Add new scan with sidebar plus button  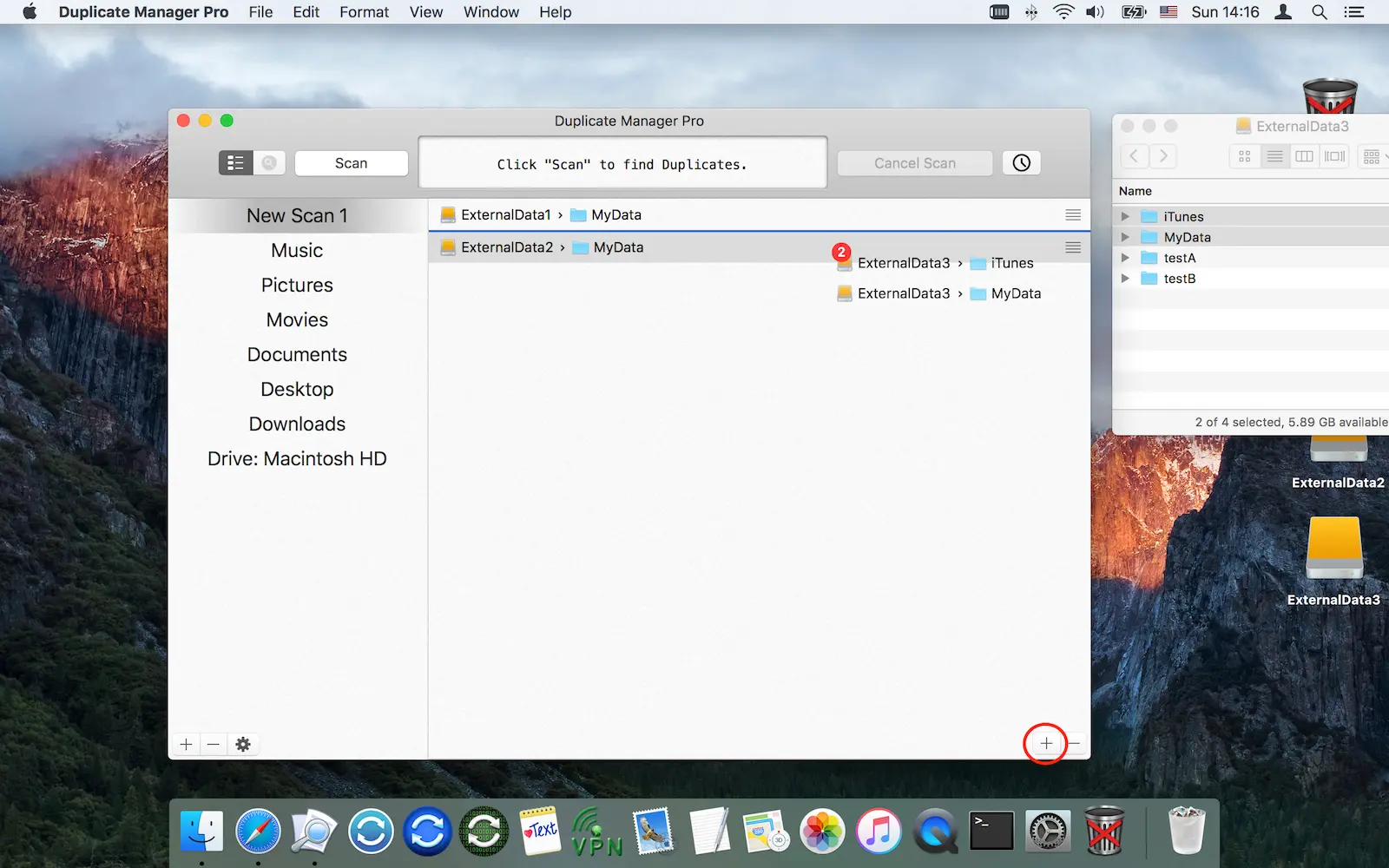(186, 744)
